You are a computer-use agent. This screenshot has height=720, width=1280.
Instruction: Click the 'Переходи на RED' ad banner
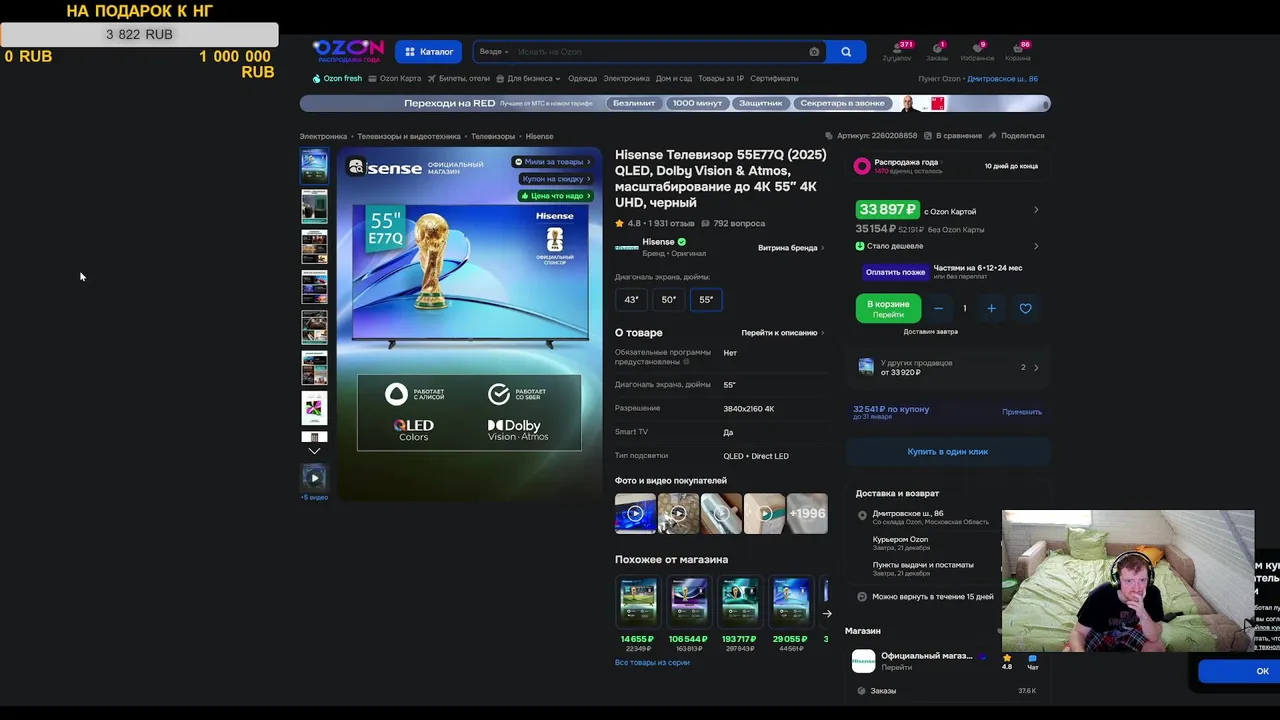[x=675, y=103]
